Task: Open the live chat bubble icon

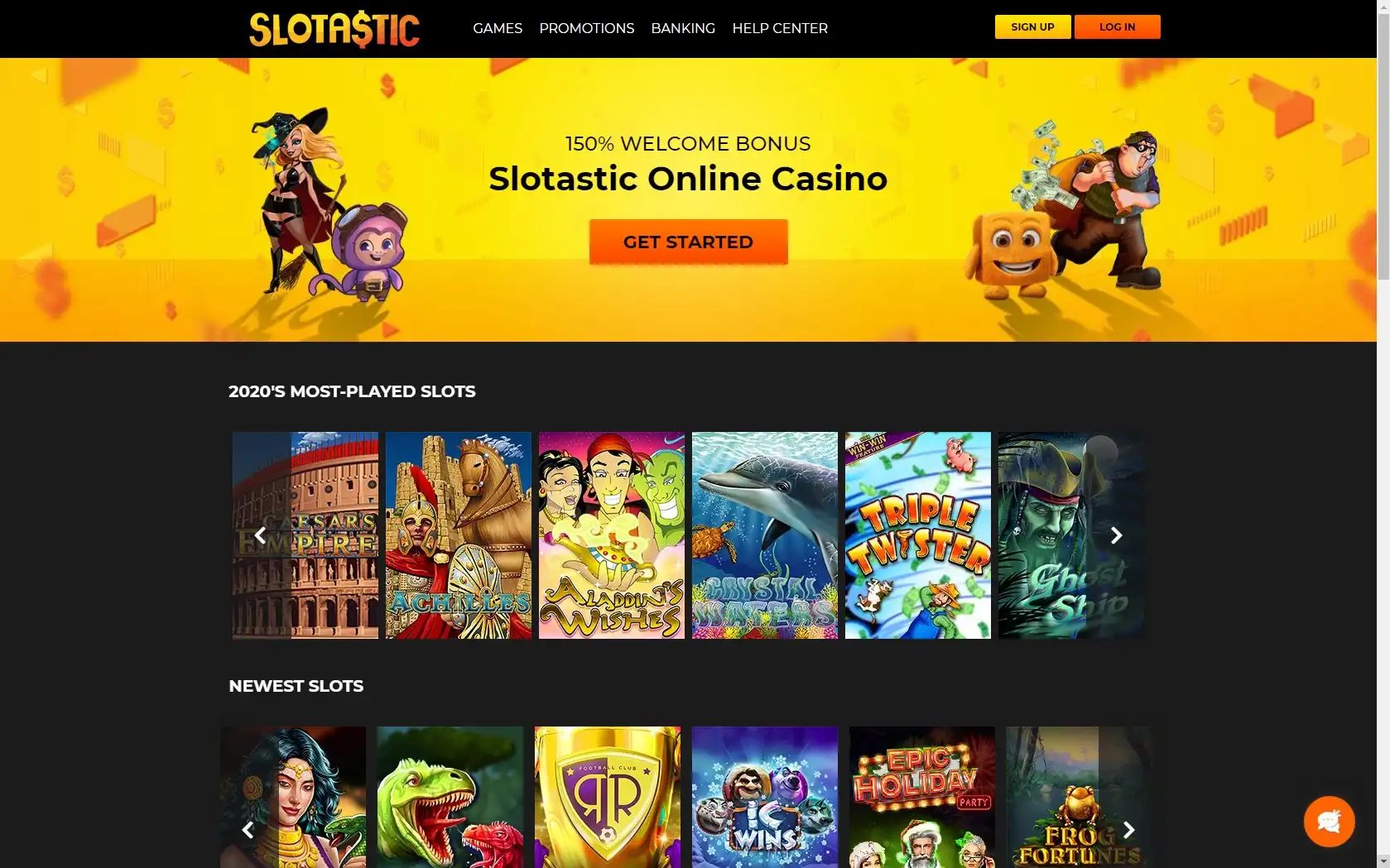Action: click(x=1329, y=821)
